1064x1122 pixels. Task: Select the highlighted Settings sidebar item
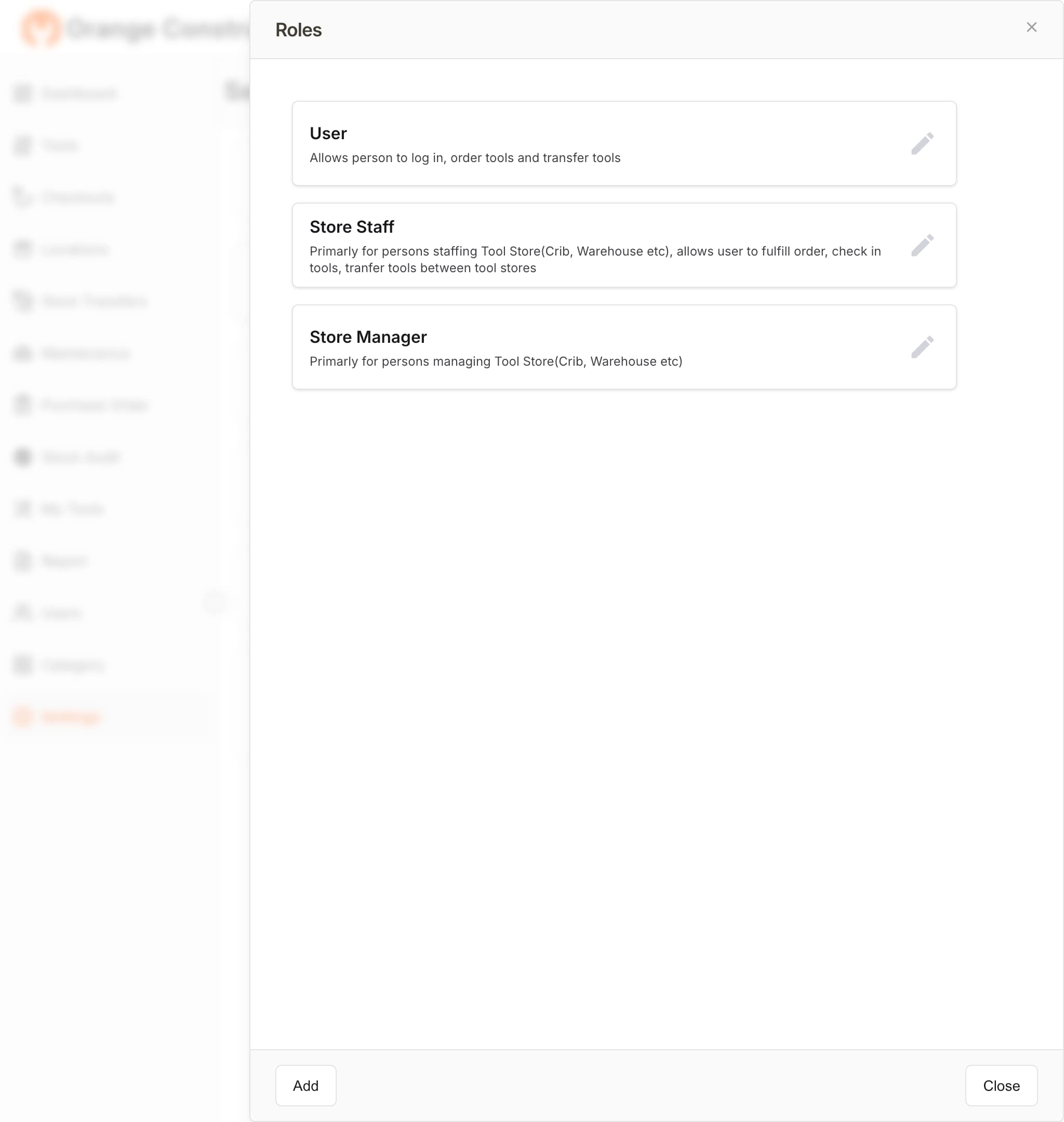point(71,717)
